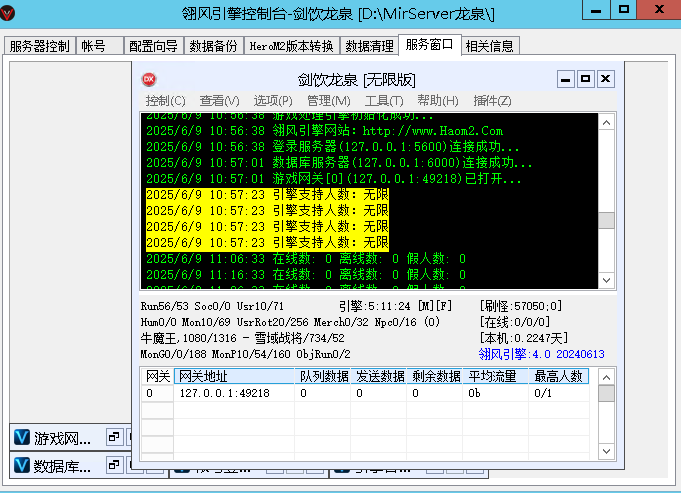Minimize the 剑饮龙泉 [无限版] window

565,79
